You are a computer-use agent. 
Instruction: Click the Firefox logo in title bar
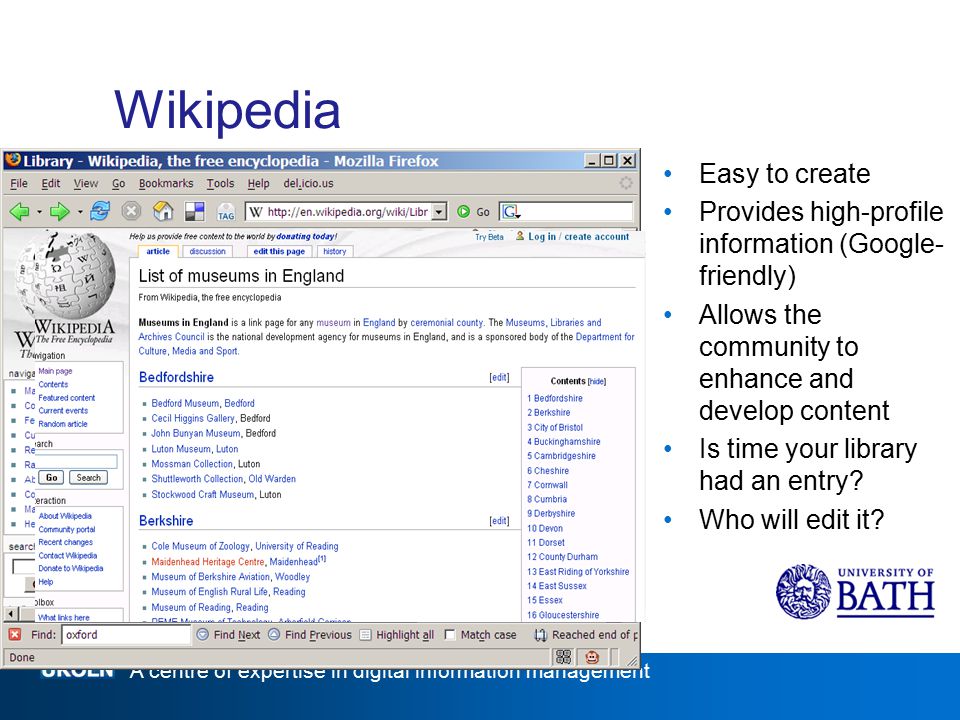pyautogui.click(x=13, y=160)
